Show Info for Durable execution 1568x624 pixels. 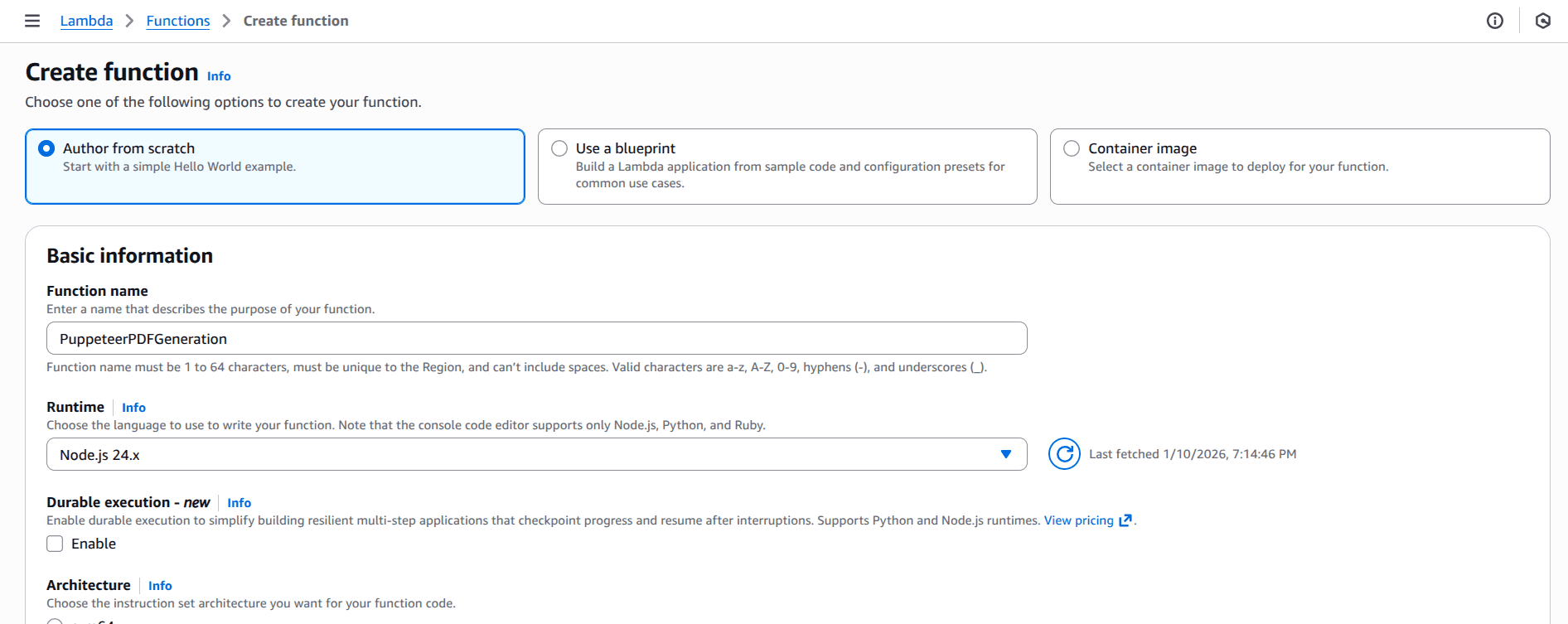click(x=239, y=503)
